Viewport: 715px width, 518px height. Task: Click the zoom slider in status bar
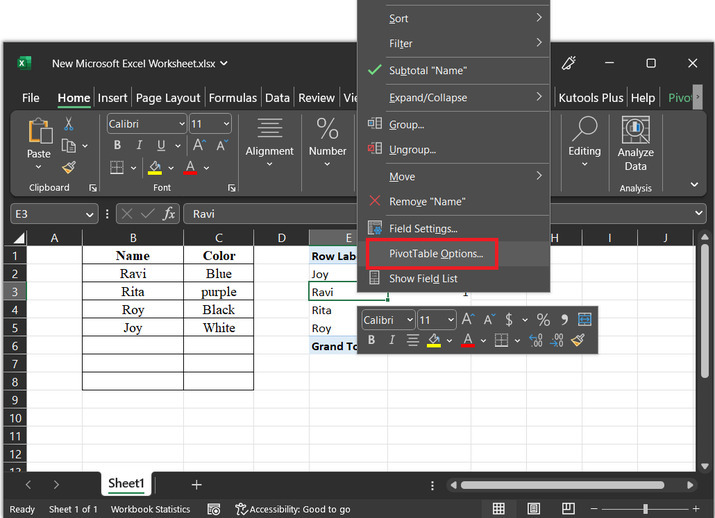(644, 509)
